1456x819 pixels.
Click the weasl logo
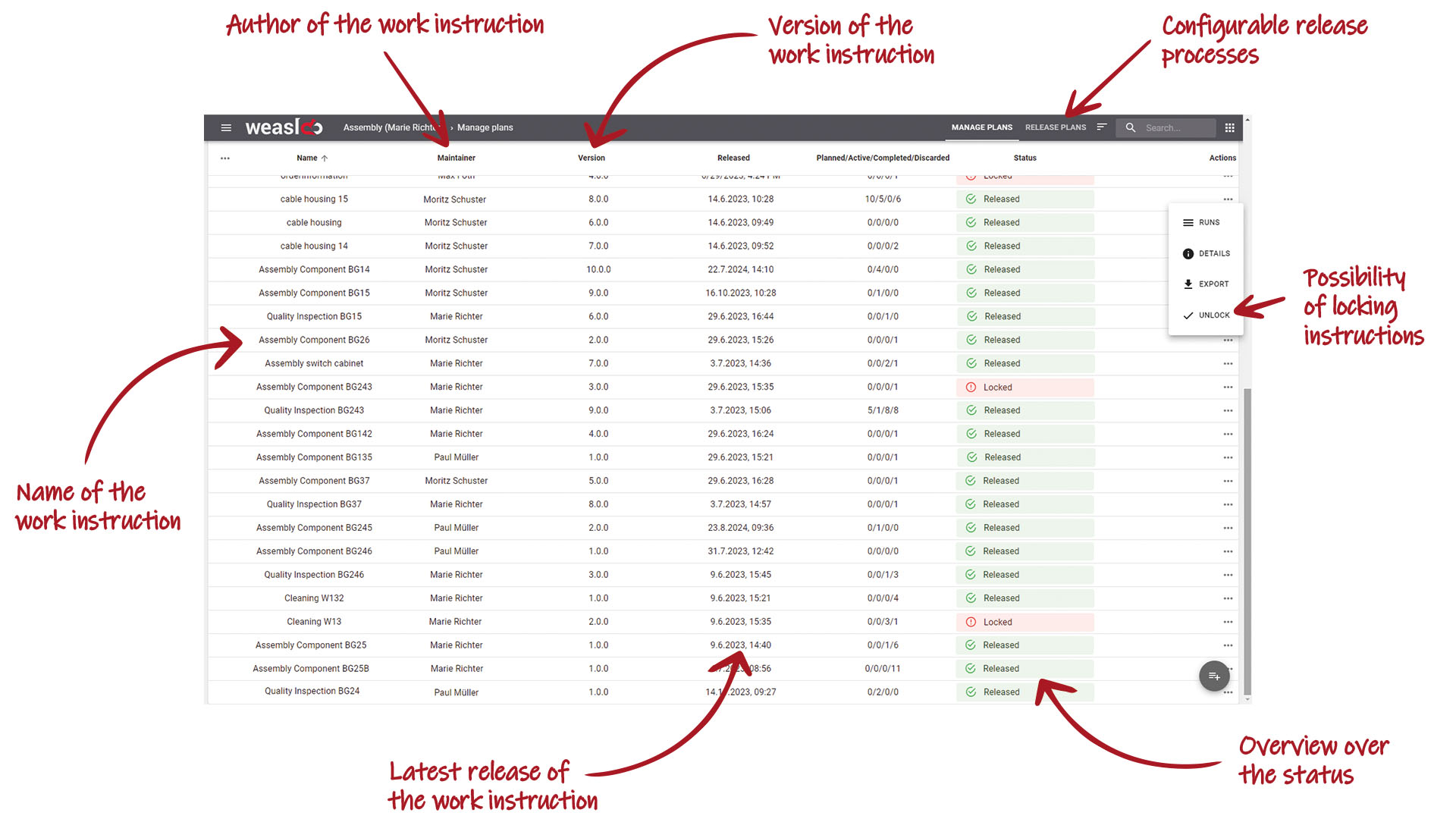click(x=284, y=127)
